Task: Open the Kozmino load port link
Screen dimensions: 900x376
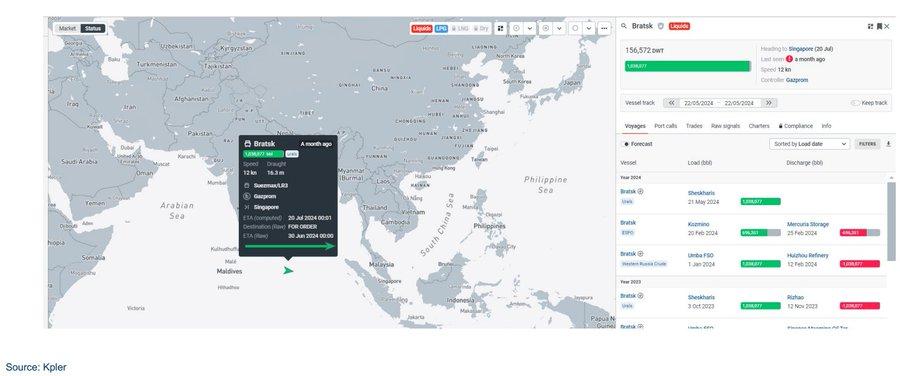Action: [x=699, y=224]
